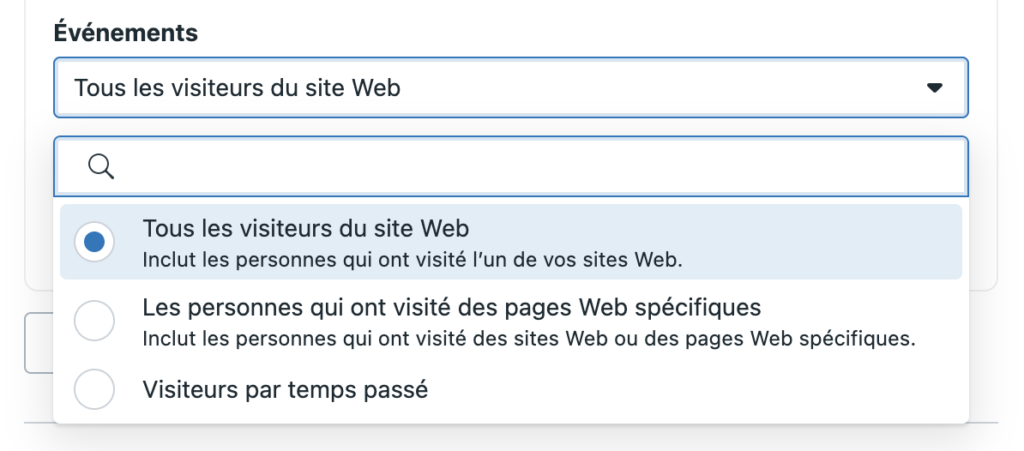Collapse the Événements combo box

(x=934, y=88)
